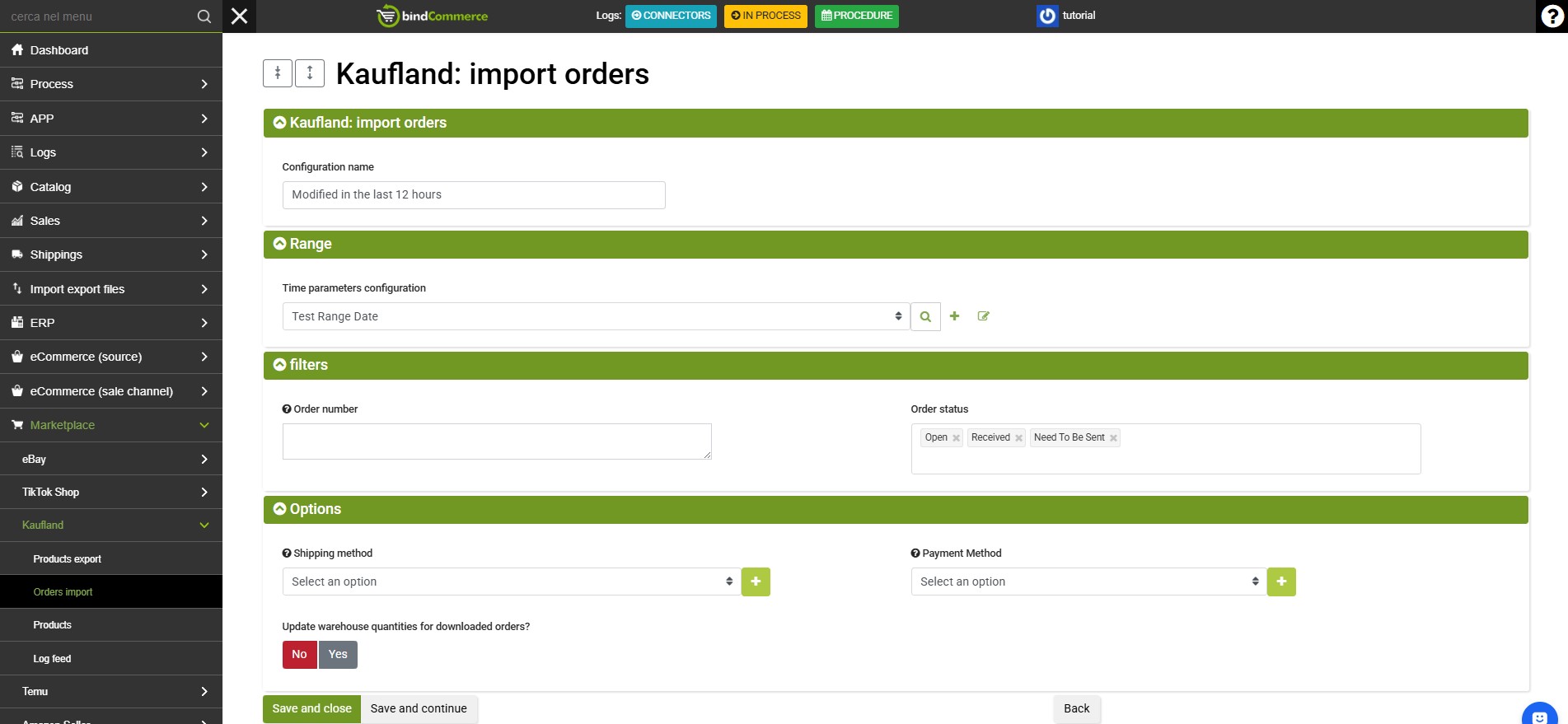Viewport: 1568px width, 724px height.
Task: Open the Shipping method dropdown
Action: (511, 582)
